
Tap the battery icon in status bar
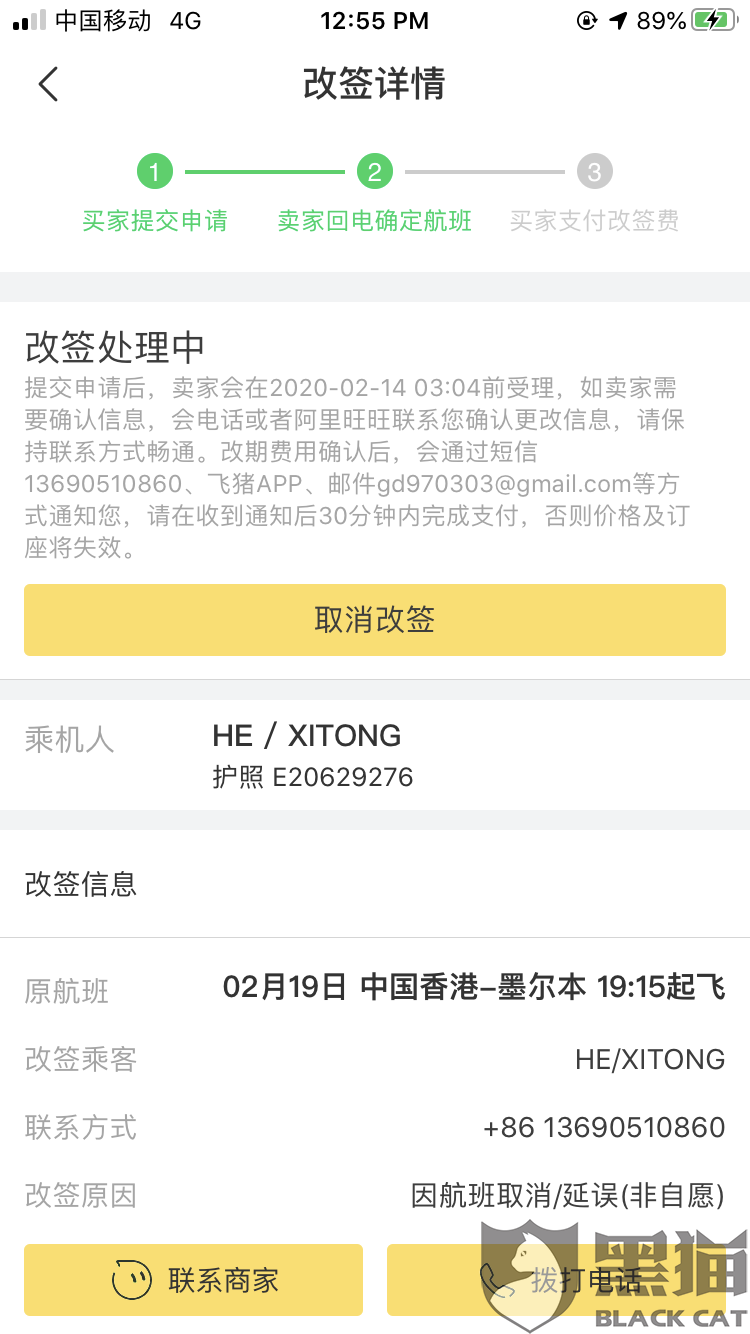click(714, 21)
